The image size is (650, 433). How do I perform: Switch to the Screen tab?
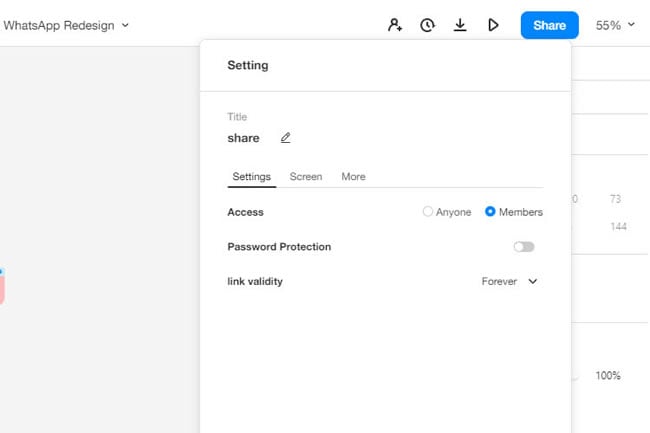click(306, 177)
